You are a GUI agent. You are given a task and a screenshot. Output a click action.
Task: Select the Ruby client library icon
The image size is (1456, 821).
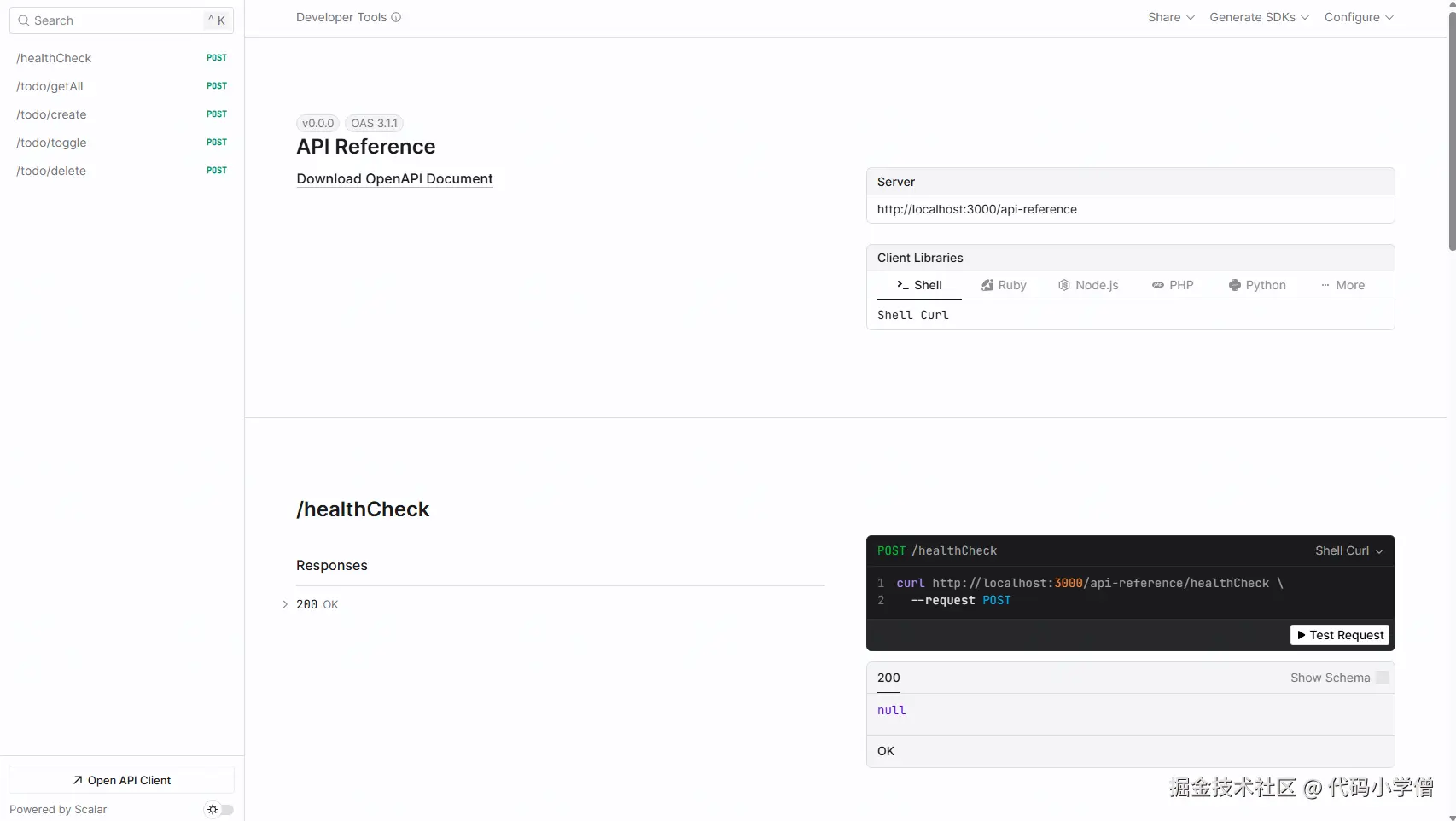pos(987,285)
